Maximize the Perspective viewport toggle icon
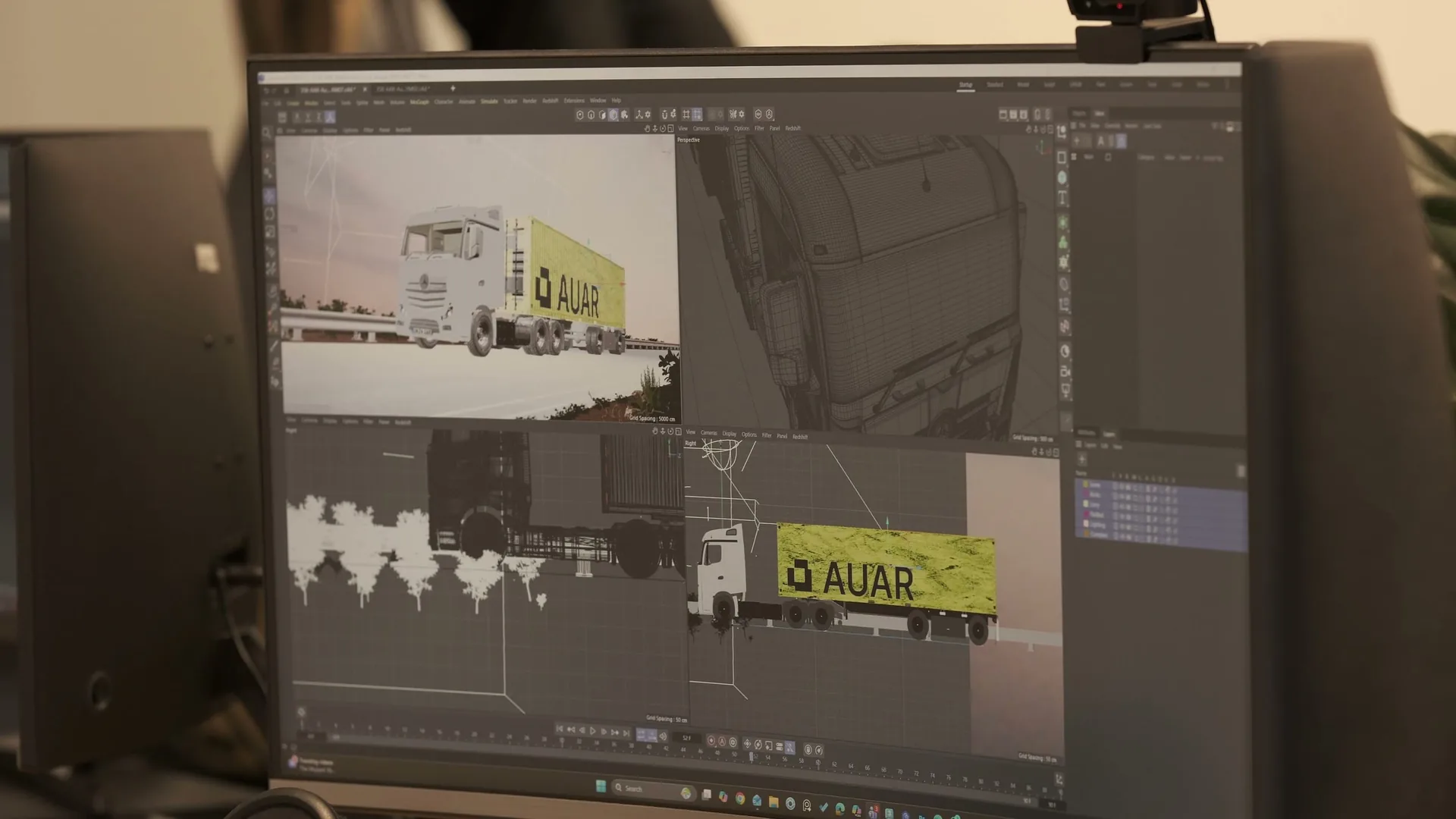The height and width of the screenshot is (819, 1456). coord(1050,129)
